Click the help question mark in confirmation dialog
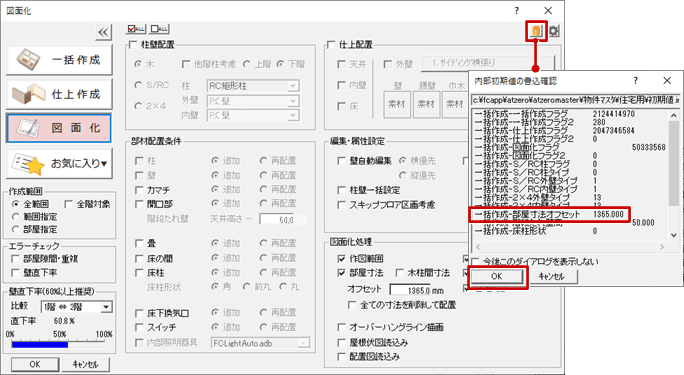The height and width of the screenshot is (375, 684). [636, 81]
